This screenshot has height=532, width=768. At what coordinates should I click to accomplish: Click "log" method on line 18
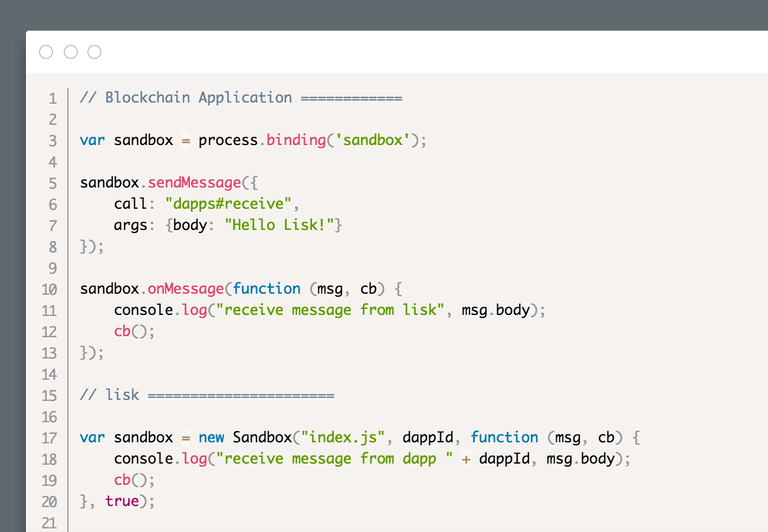pyautogui.click(x=194, y=459)
